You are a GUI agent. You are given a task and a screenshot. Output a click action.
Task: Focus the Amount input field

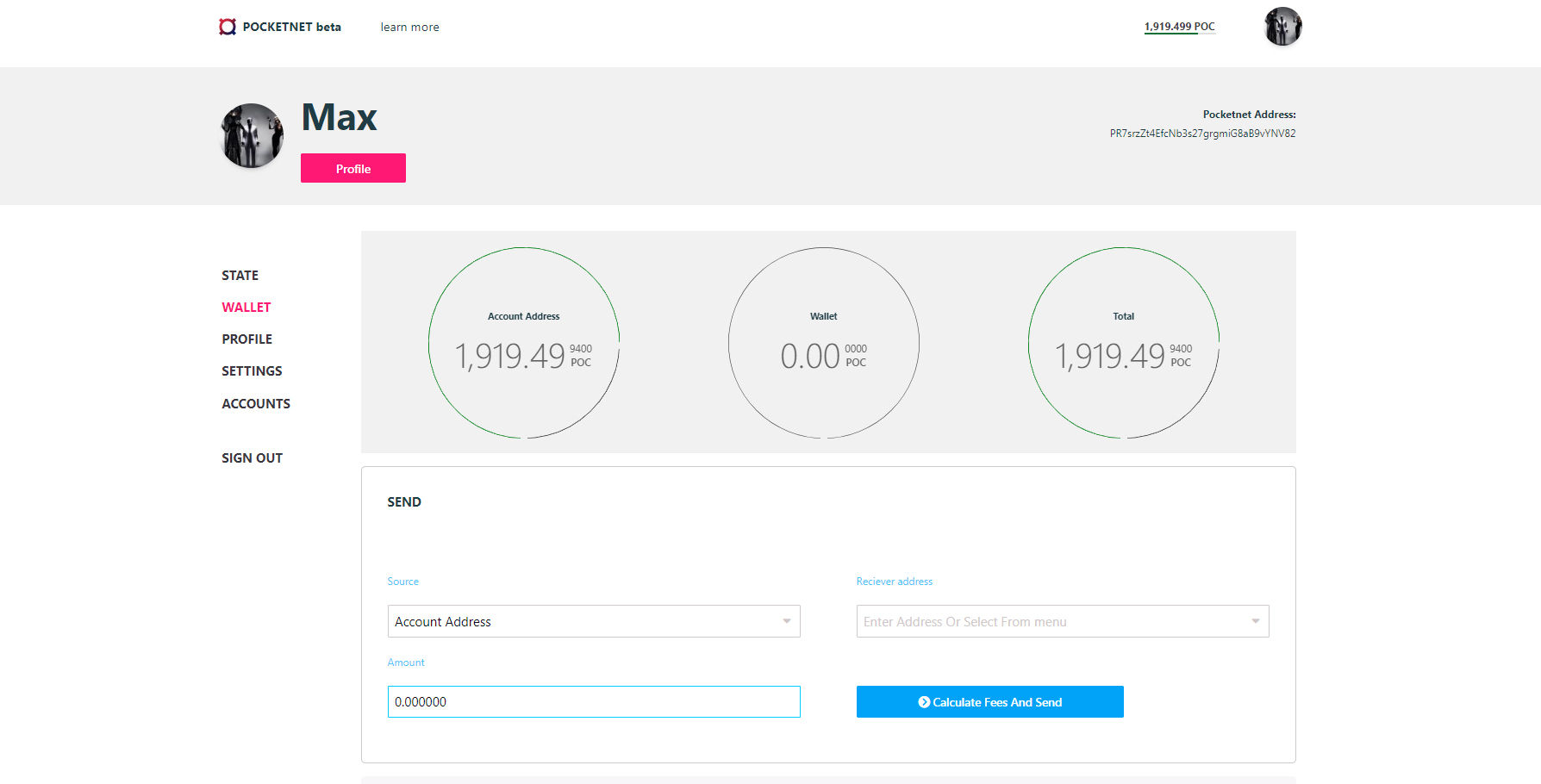click(594, 701)
